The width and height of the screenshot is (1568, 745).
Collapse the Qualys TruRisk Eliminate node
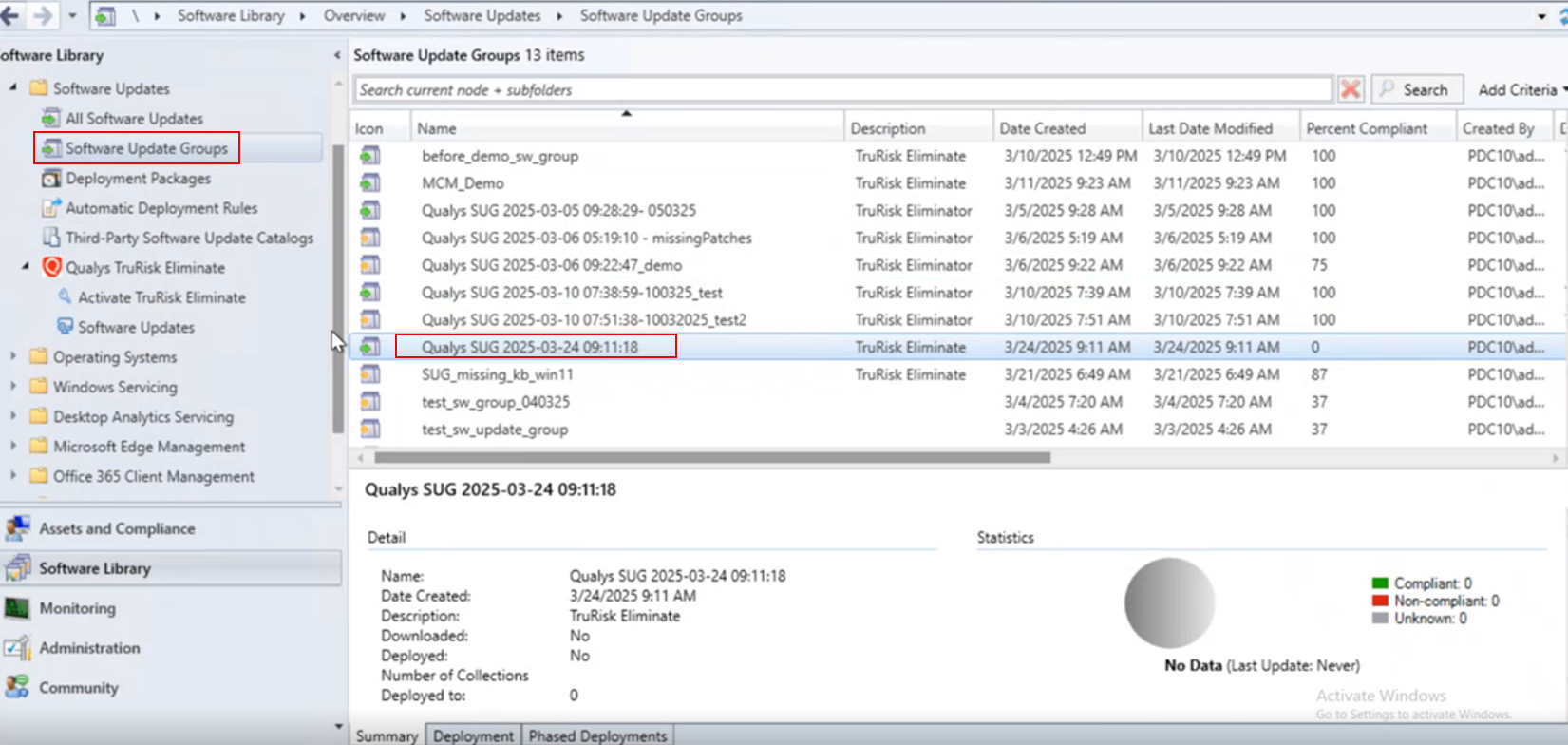[x=26, y=268]
